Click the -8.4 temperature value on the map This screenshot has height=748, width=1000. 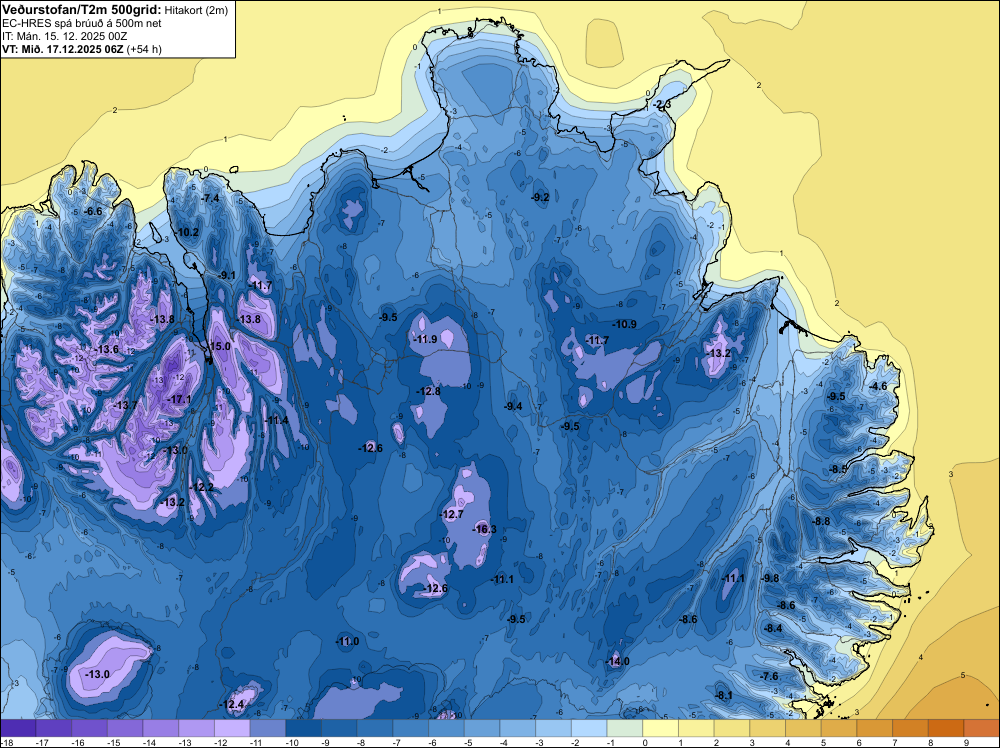coord(772,628)
